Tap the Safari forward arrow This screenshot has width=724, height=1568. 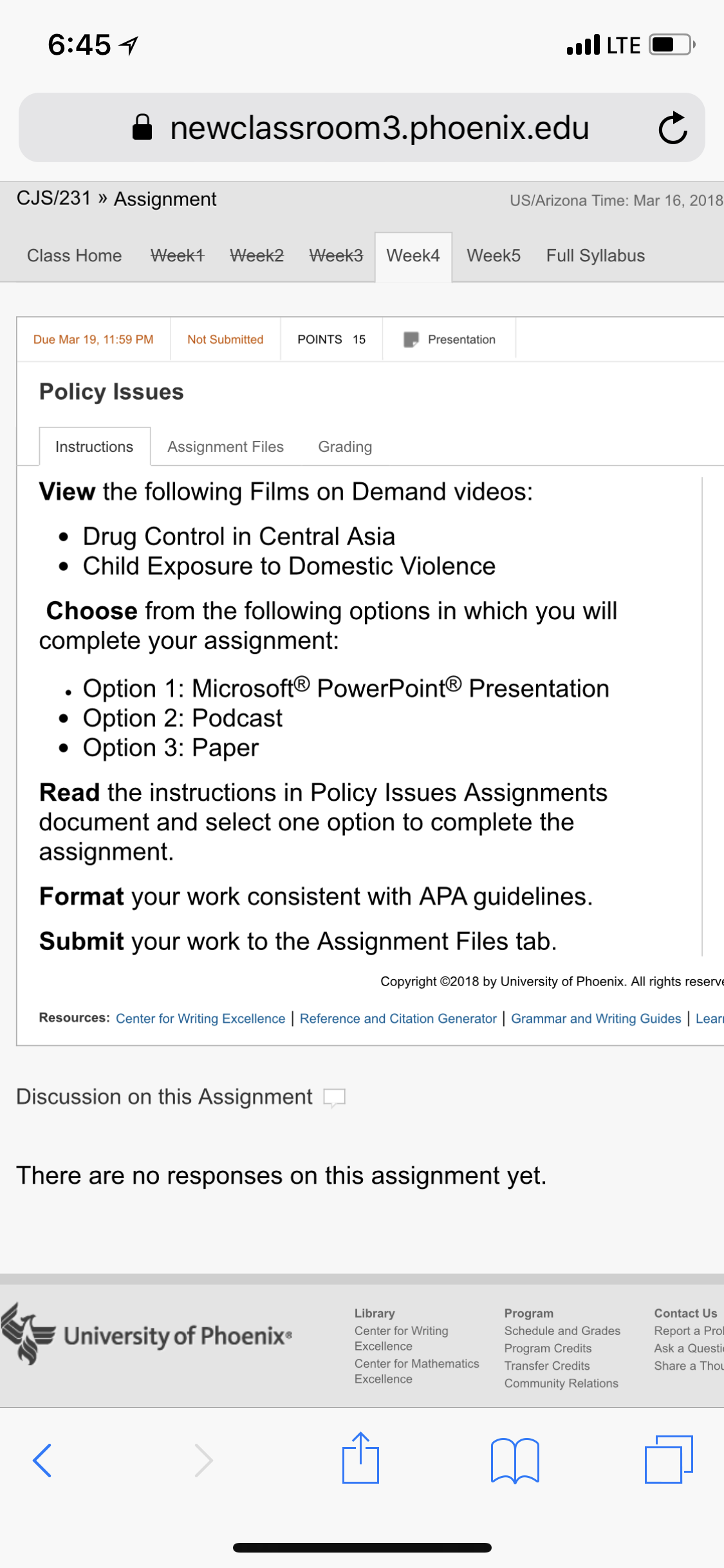[x=203, y=1460]
